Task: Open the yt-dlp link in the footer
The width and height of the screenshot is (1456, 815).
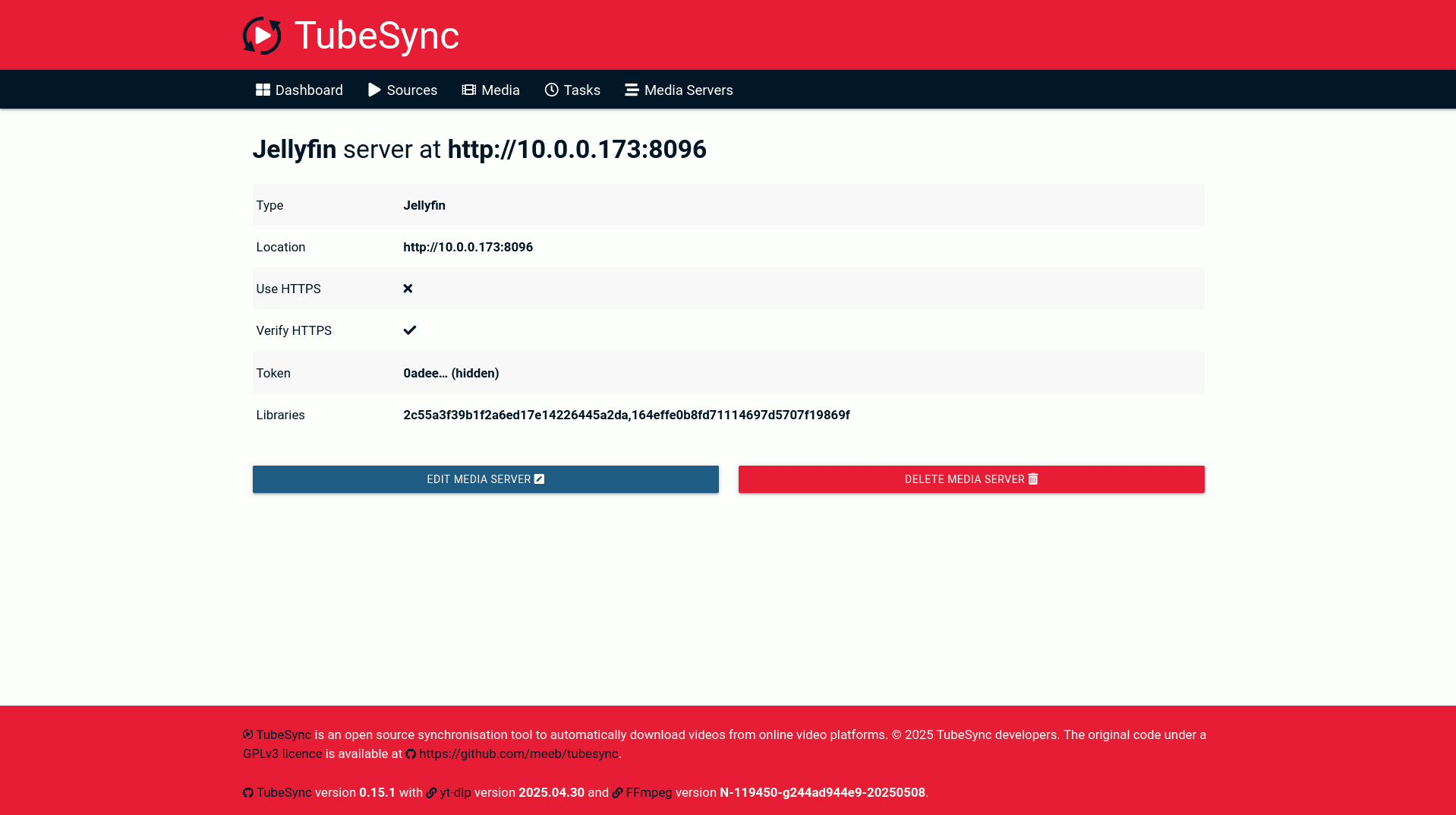Action: pos(455,792)
